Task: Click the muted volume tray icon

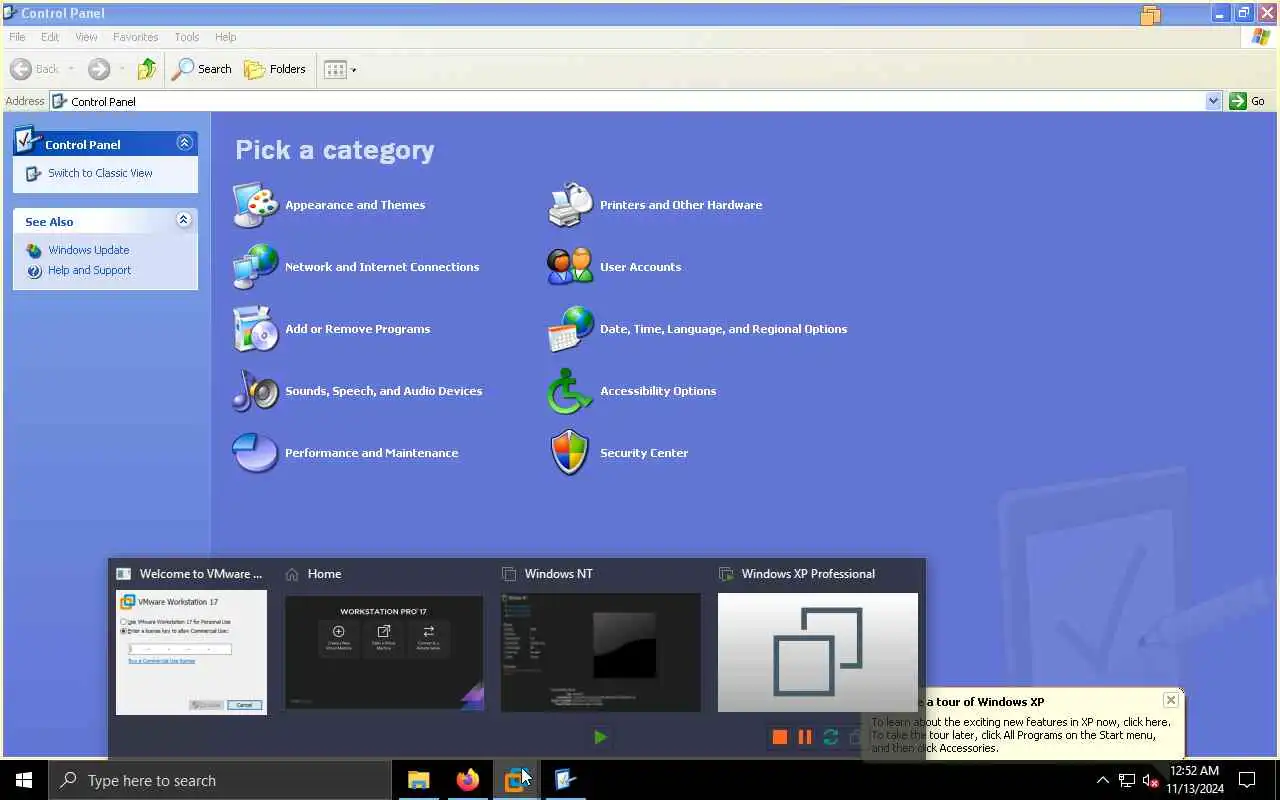Action: tap(1151, 780)
